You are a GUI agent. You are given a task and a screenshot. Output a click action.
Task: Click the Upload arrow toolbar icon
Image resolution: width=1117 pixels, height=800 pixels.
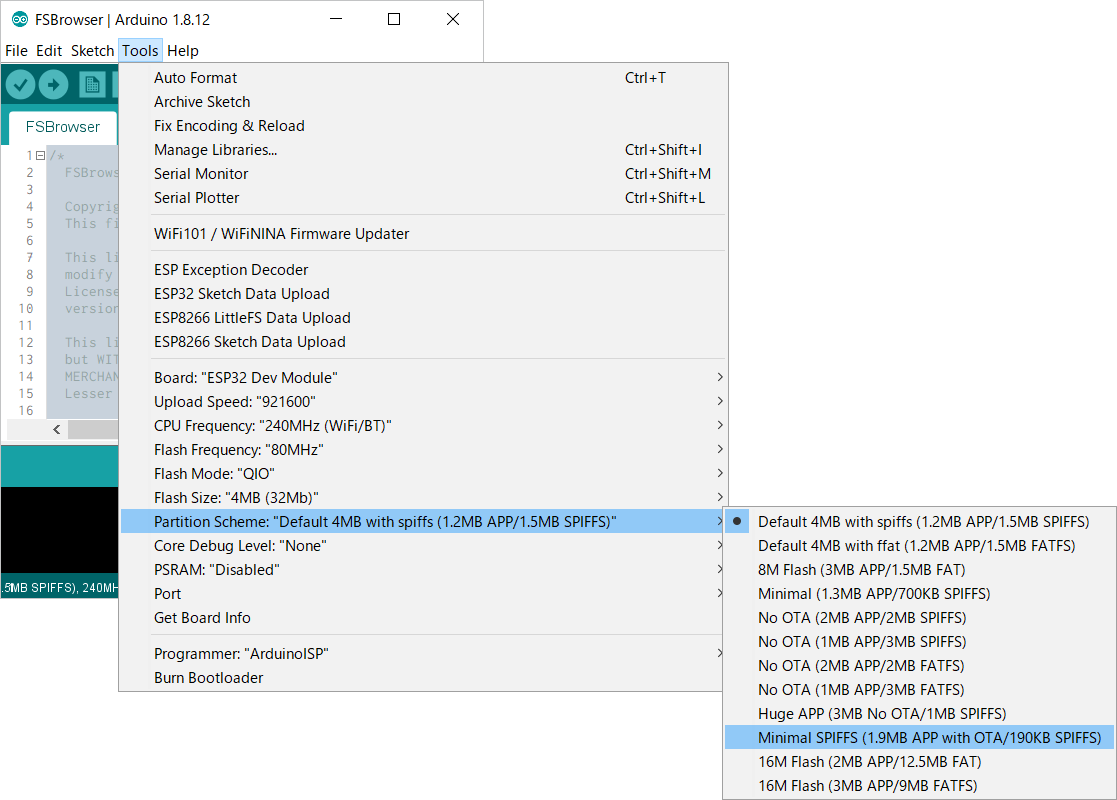pos(53,85)
